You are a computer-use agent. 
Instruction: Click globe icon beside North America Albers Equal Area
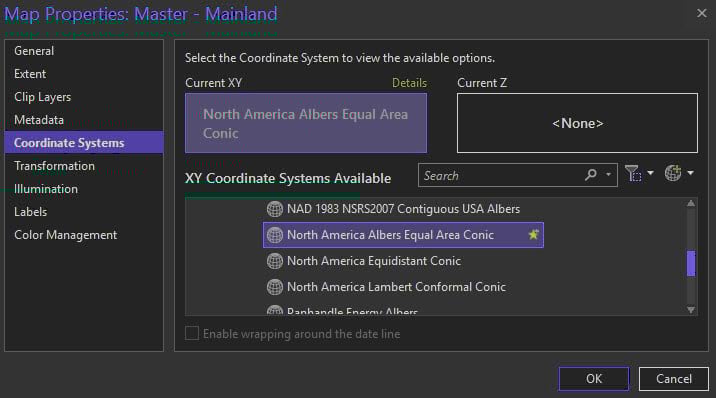pyautogui.click(x=274, y=235)
